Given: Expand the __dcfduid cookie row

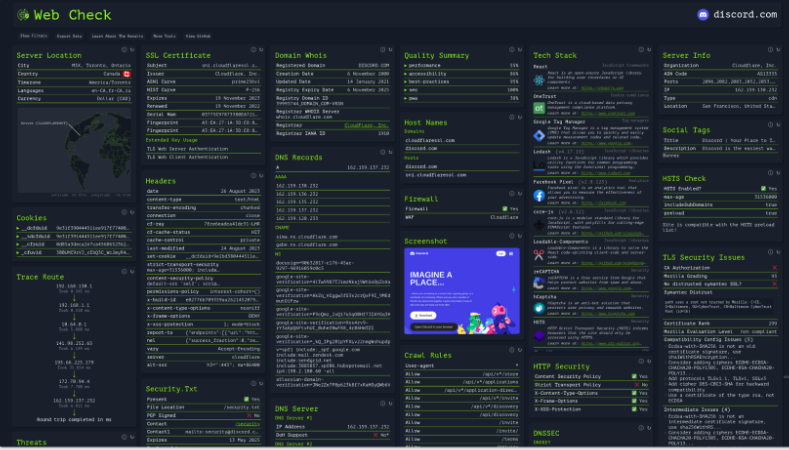Looking at the screenshot, I should (73, 228).
